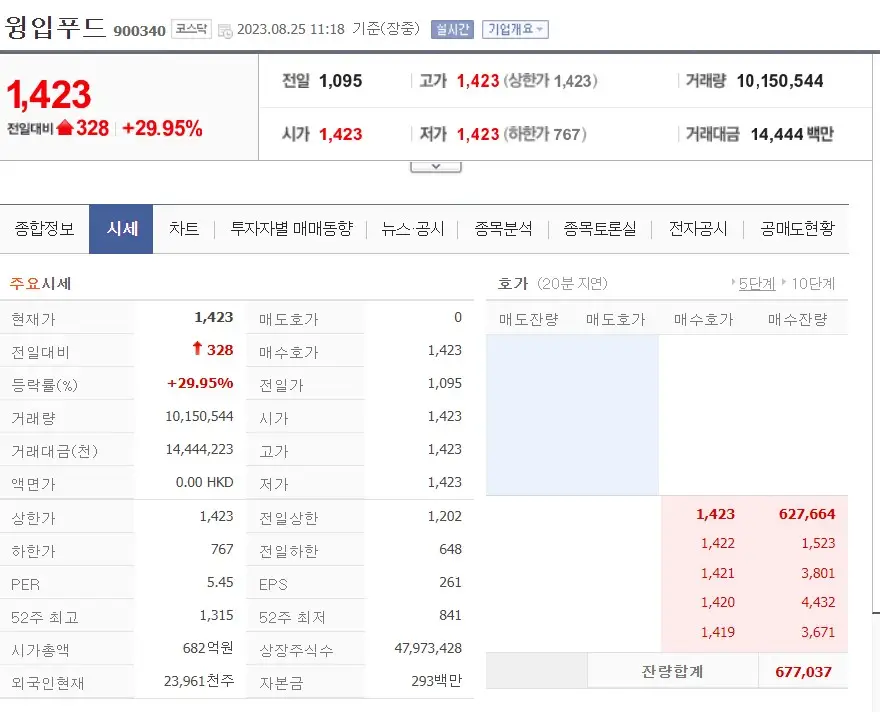
Task: Keep 호가 view at 5단계
Action: (754, 283)
